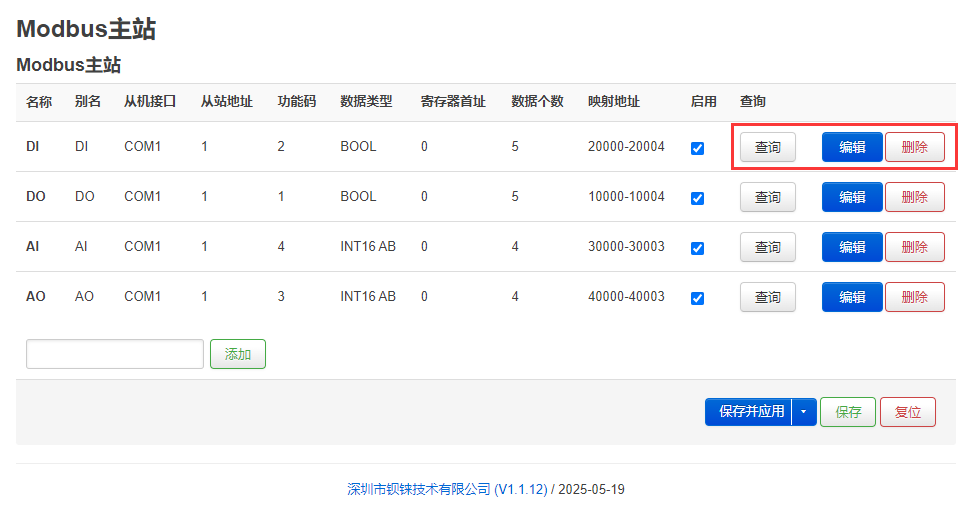Delete the DO row with 删除

[915, 197]
